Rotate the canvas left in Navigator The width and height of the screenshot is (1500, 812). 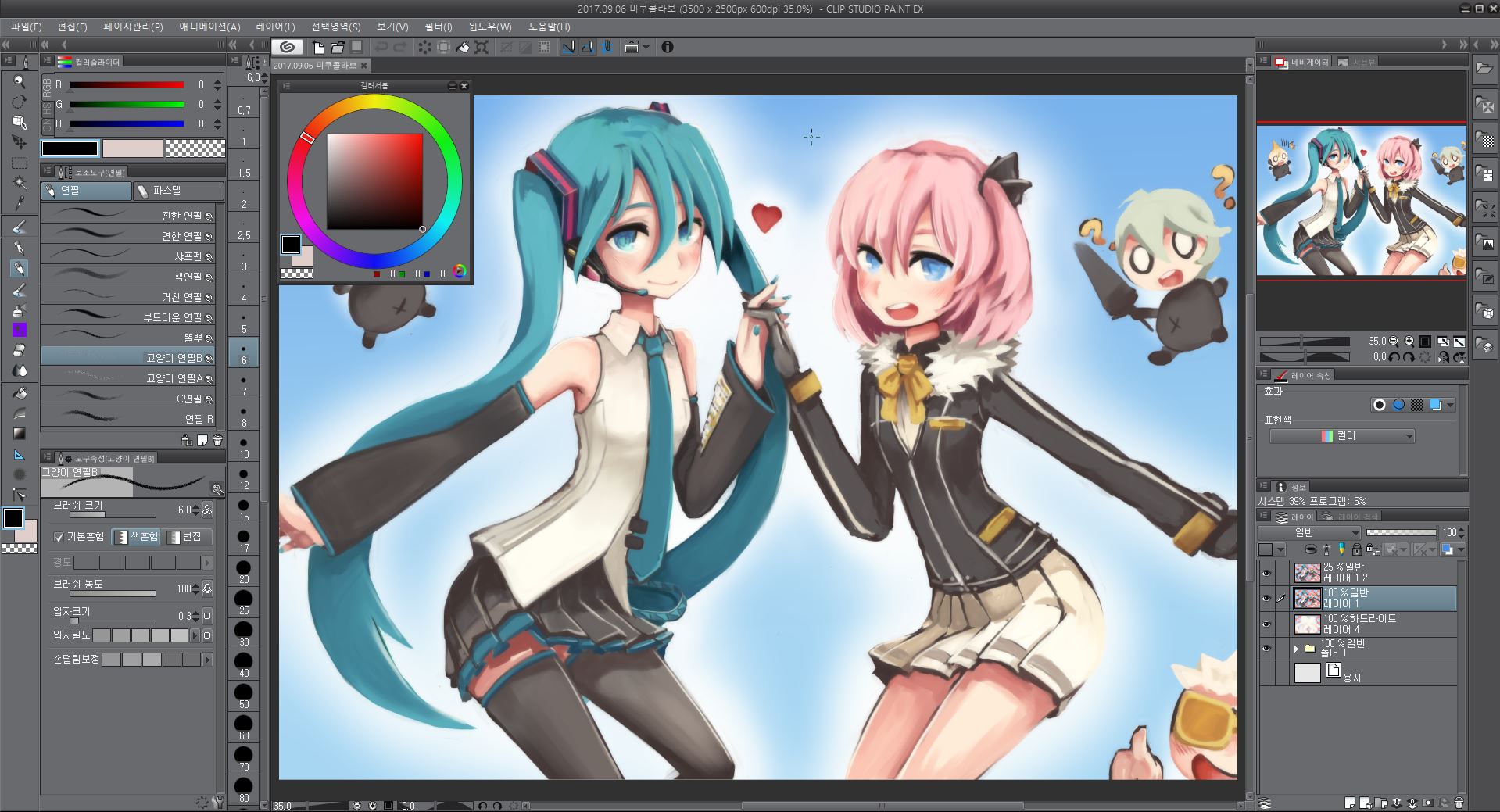pos(1394,357)
